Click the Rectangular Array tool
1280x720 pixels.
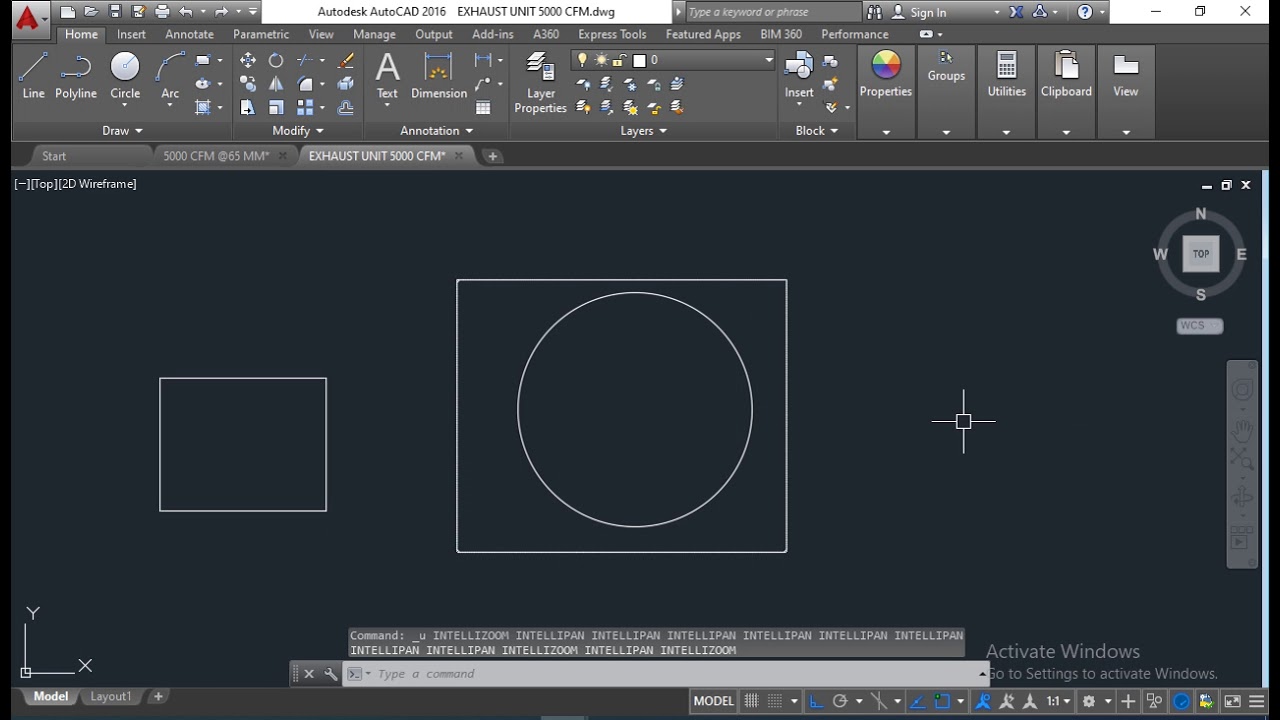pyautogui.click(x=306, y=107)
